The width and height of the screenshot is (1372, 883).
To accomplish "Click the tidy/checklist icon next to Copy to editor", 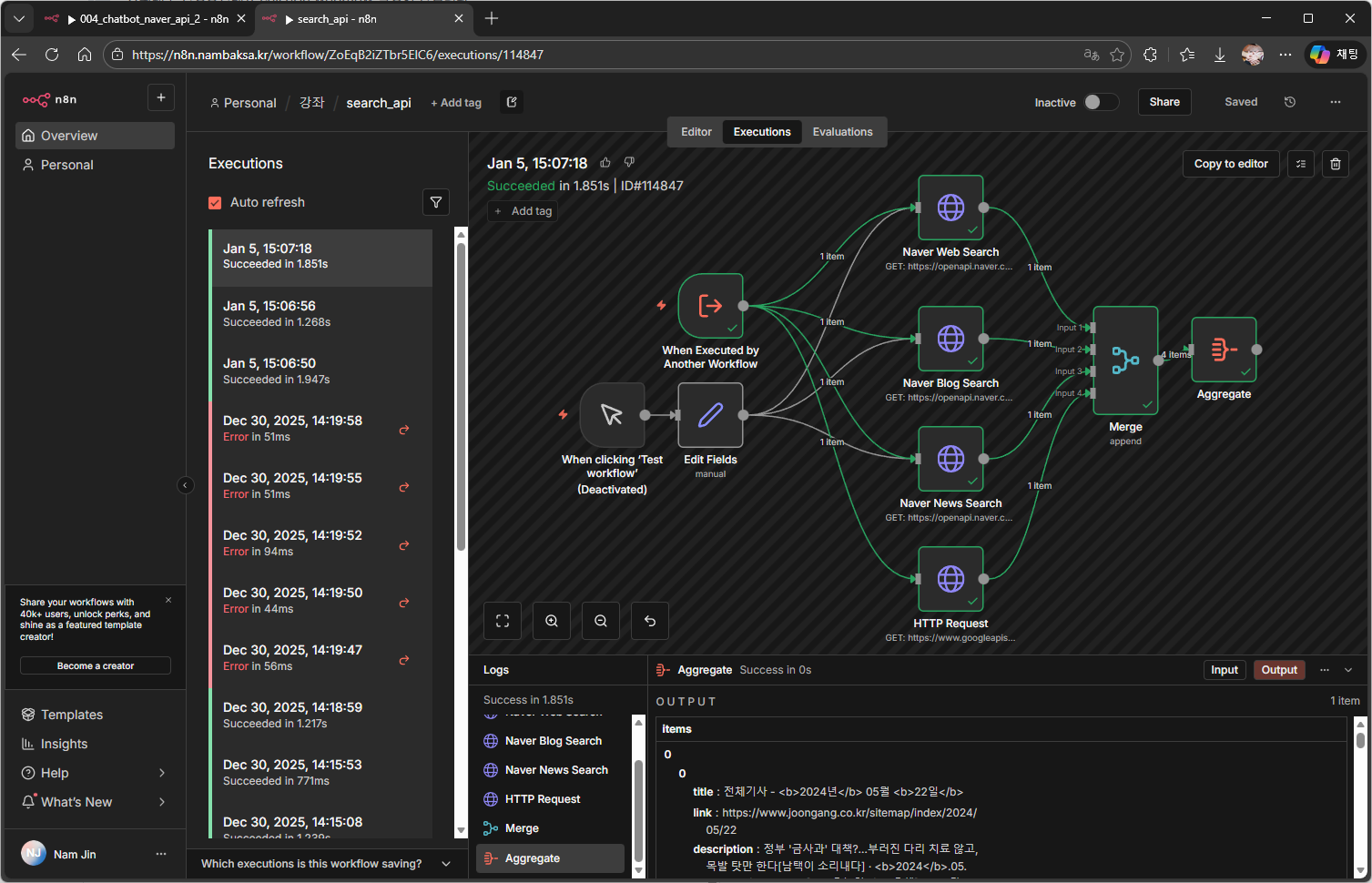I will [1301, 164].
